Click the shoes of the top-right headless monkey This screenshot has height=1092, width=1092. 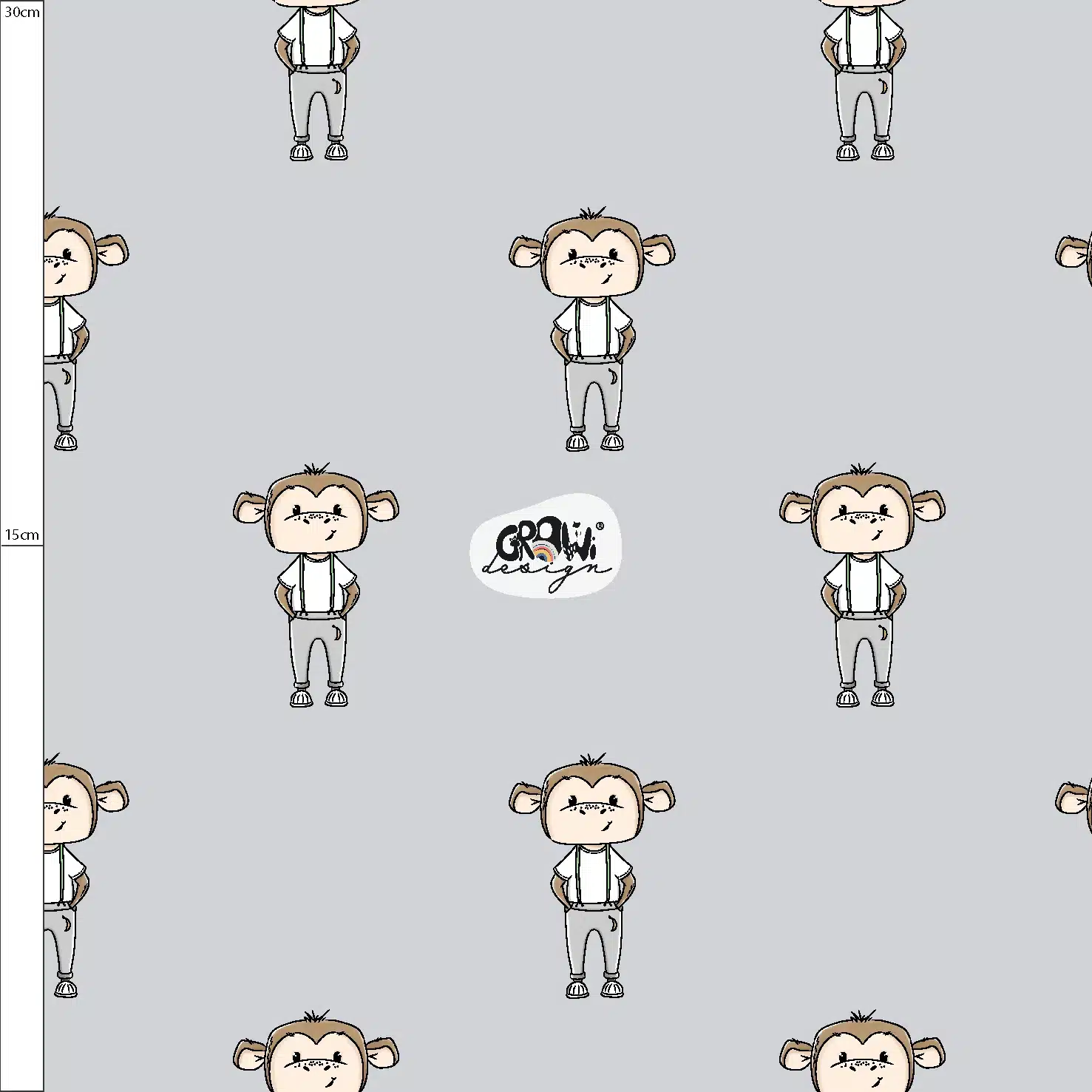tap(864, 152)
